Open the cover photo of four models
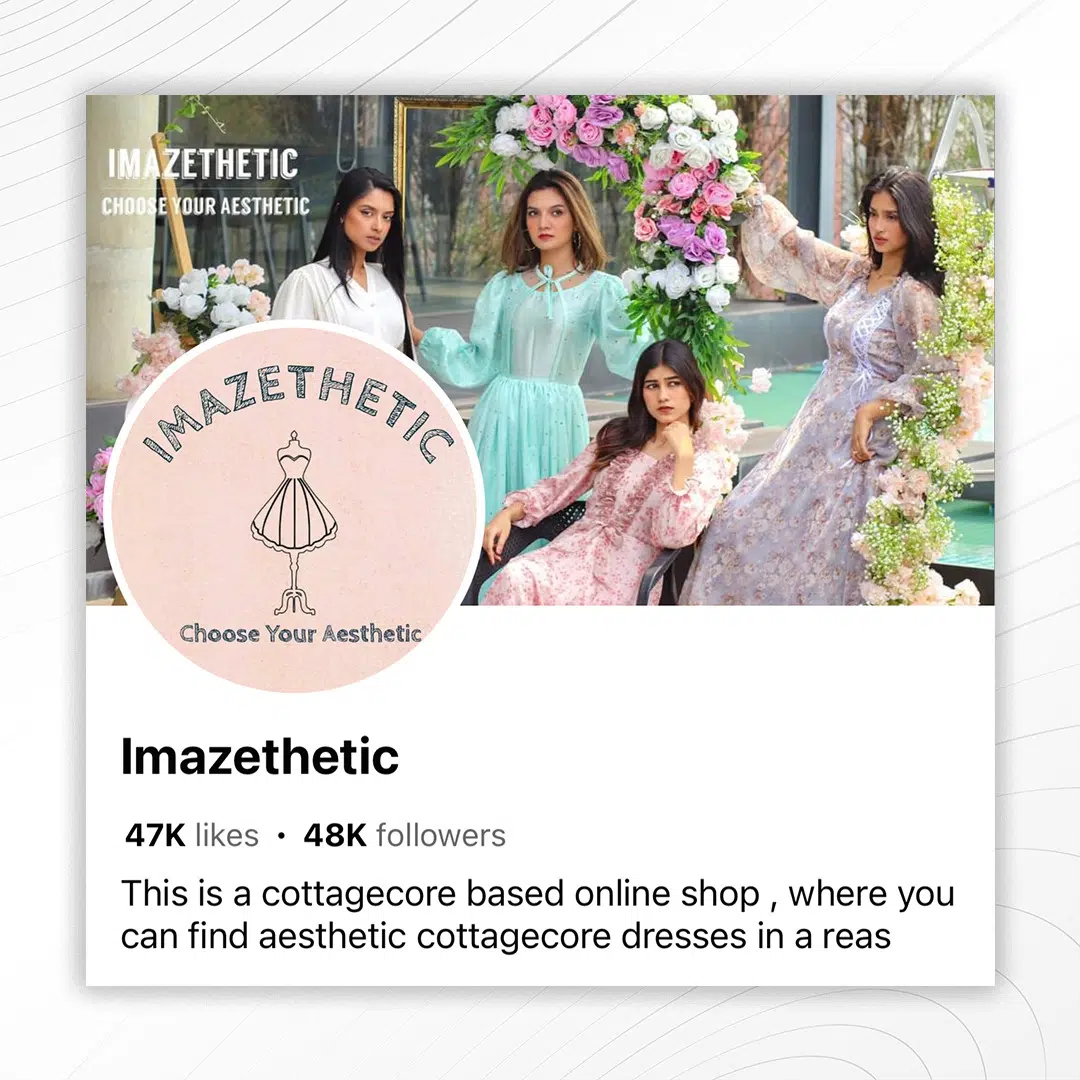 [x=540, y=350]
